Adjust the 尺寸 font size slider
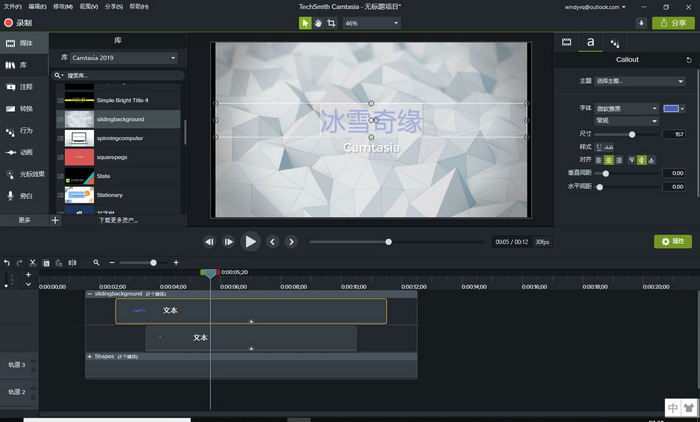700x422 pixels. coord(632,134)
